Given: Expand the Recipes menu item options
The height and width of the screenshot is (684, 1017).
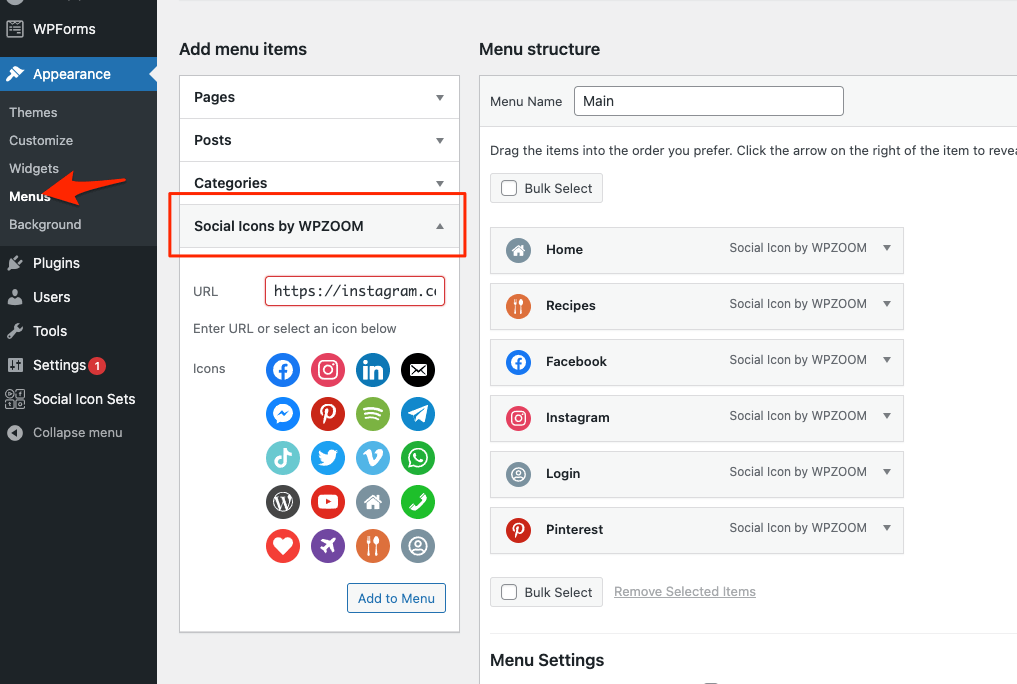Looking at the screenshot, I should point(886,305).
